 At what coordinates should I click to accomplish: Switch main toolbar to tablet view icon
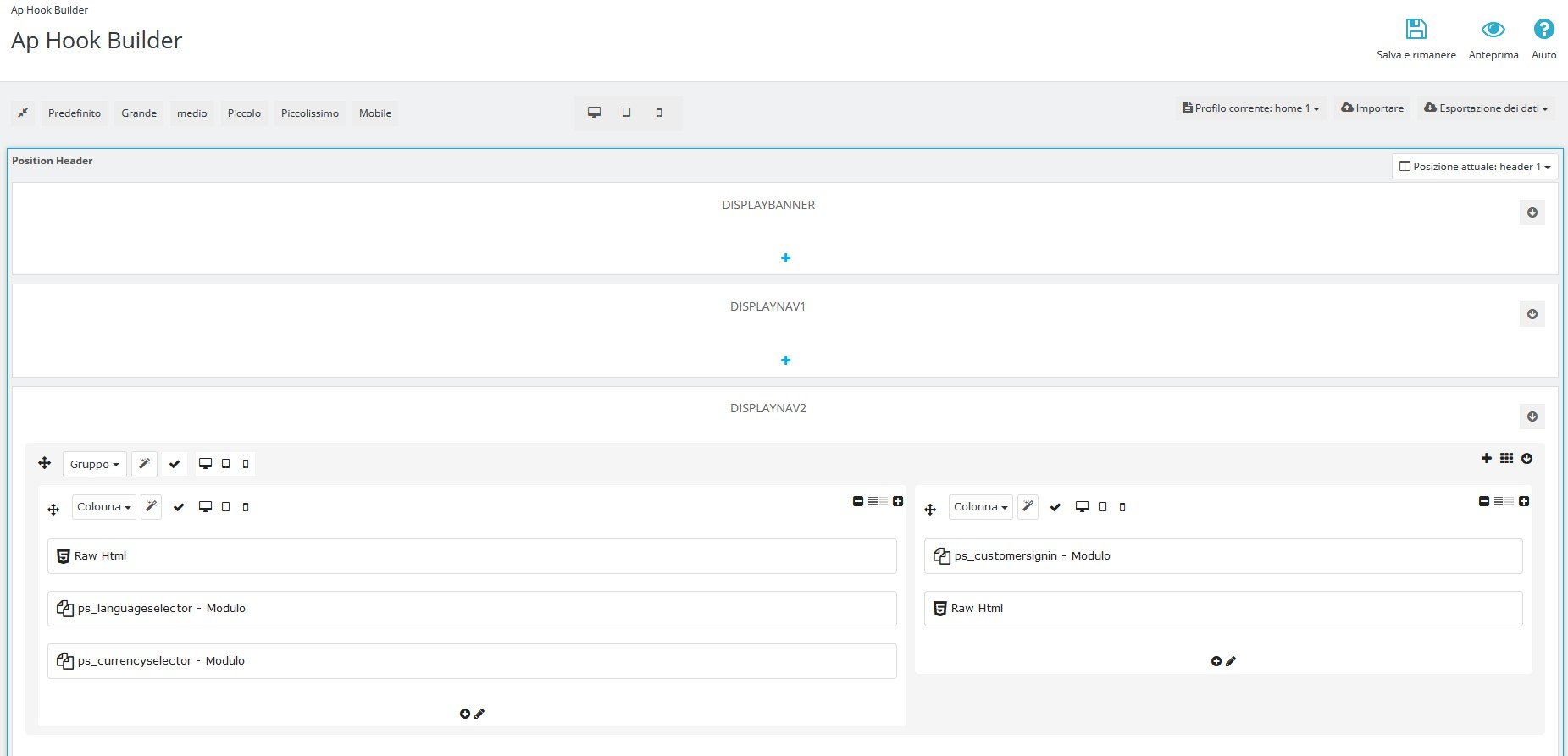[x=627, y=113]
